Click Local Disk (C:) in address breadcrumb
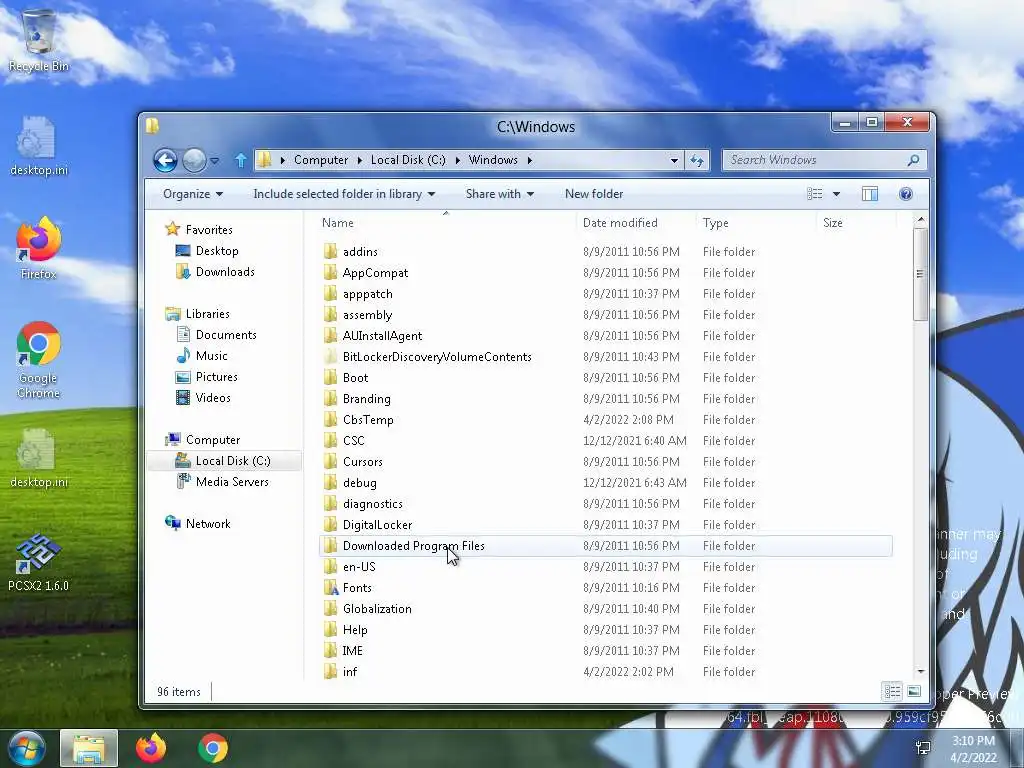The width and height of the screenshot is (1024, 768). 408,160
